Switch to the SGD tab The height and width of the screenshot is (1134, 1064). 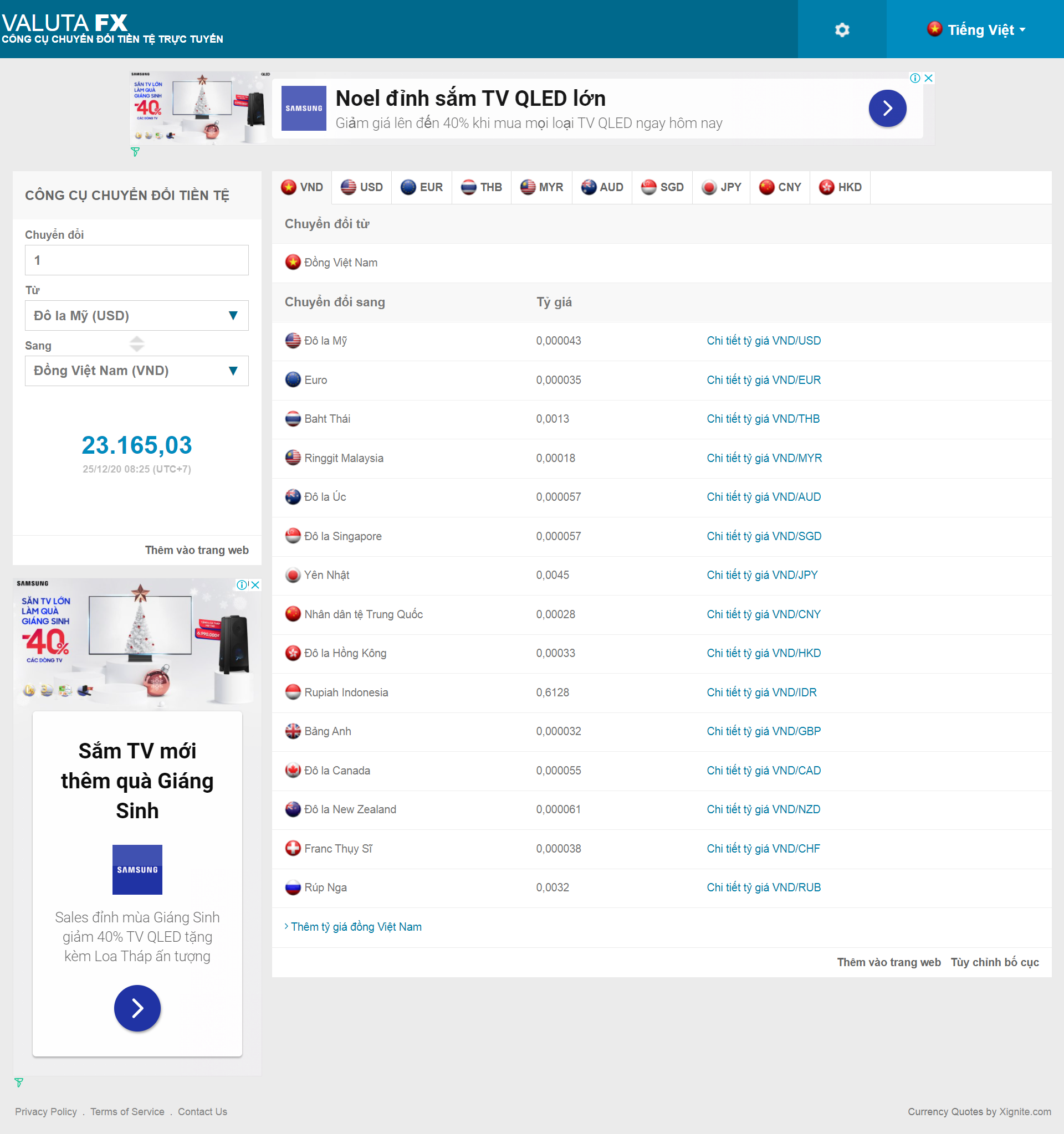[x=662, y=187]
